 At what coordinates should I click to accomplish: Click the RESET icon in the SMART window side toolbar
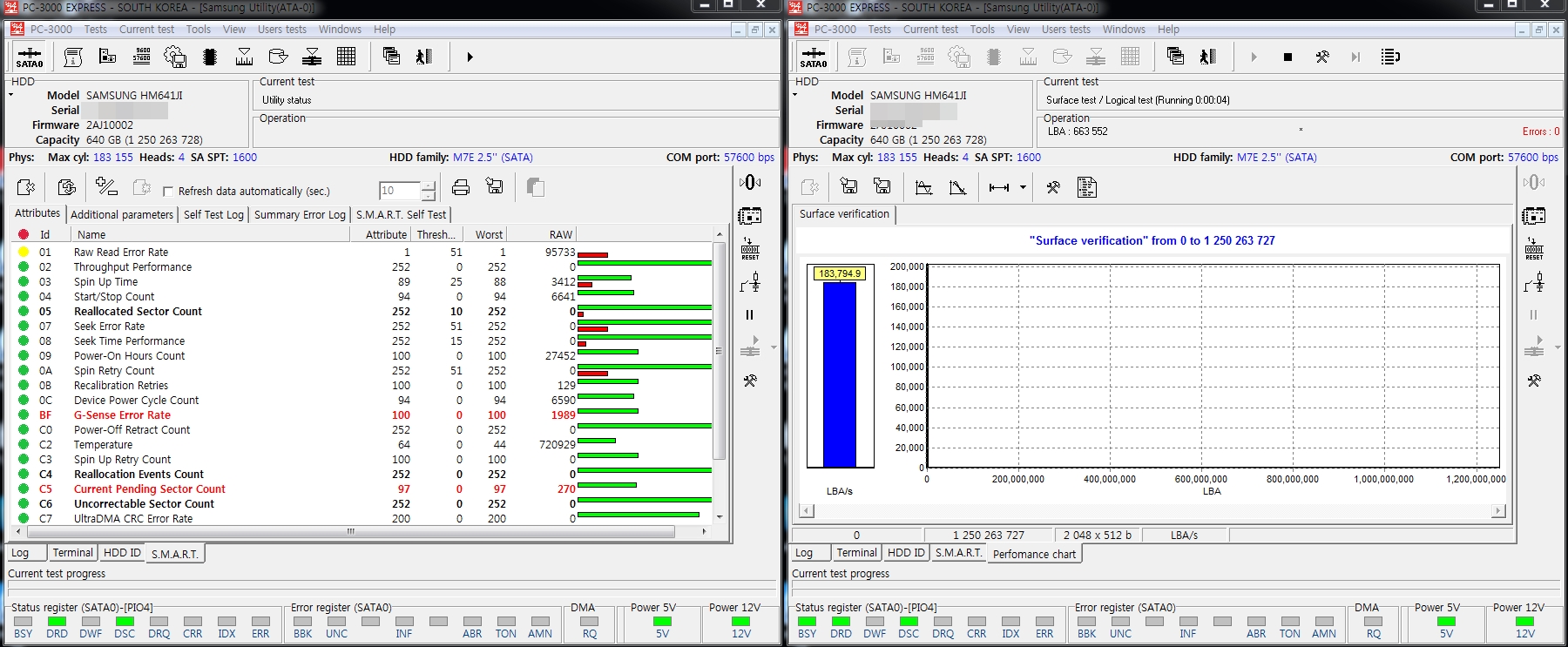point(750,249)
